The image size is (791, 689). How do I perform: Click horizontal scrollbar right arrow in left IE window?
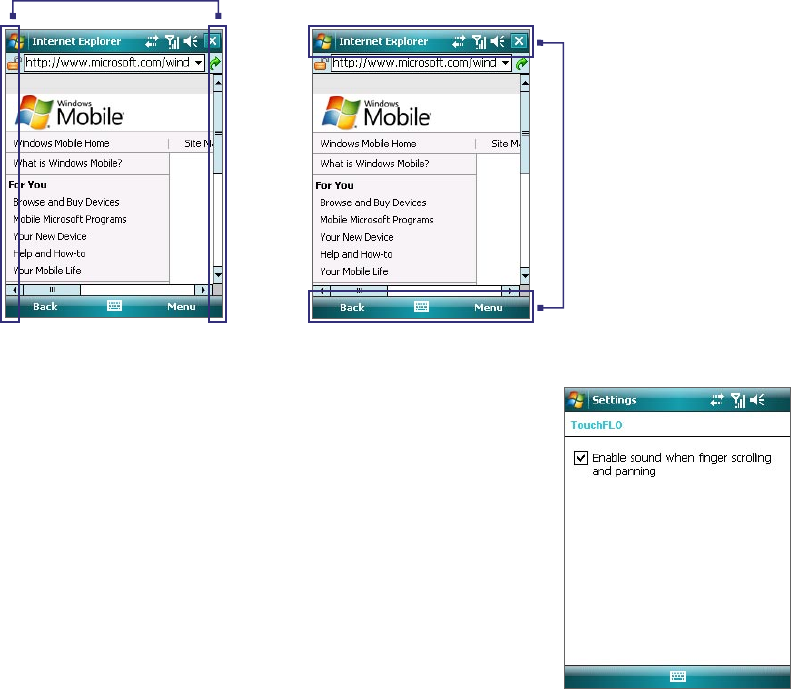(x=203, y=290)
